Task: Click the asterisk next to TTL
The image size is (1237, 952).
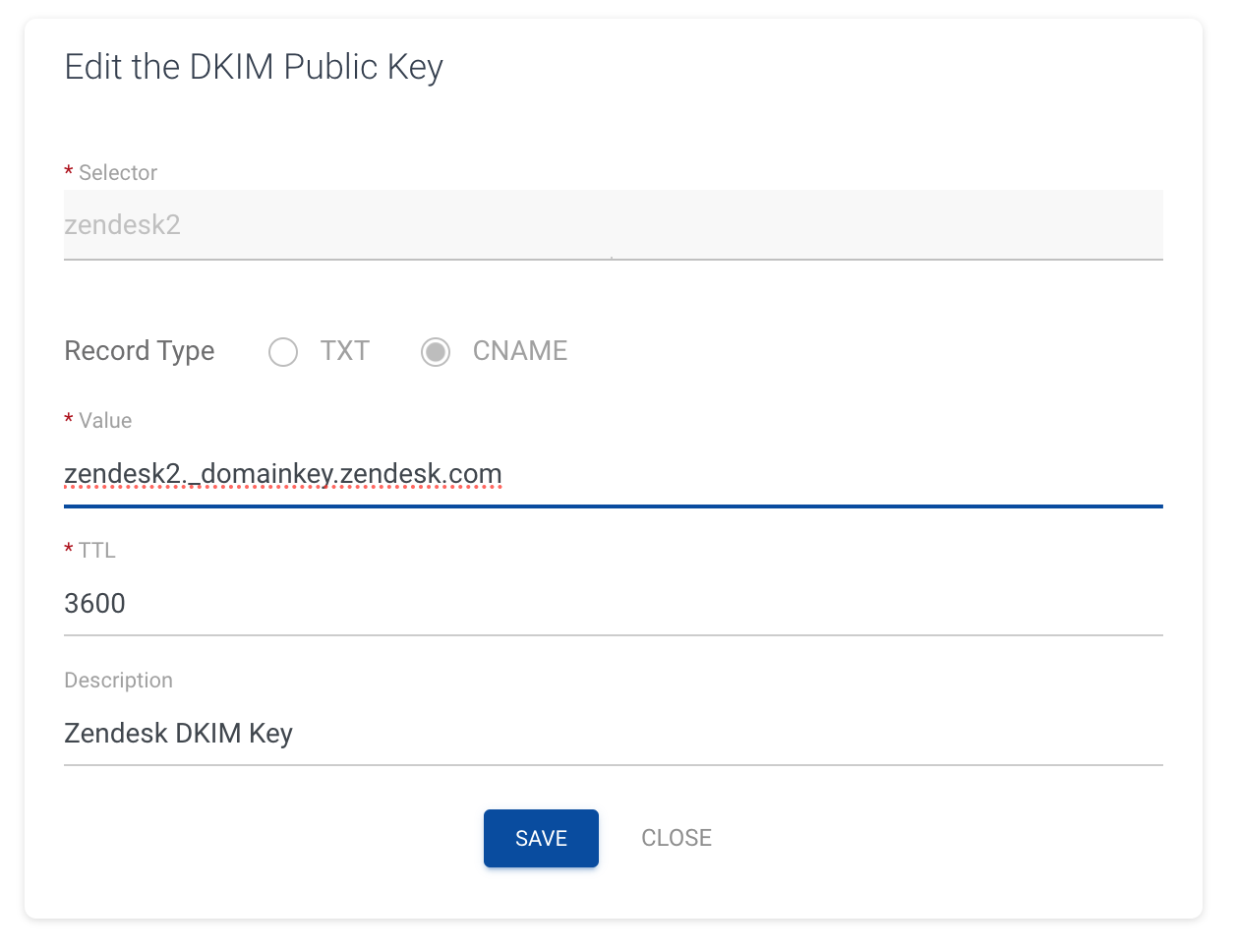Action: coord(69,550)
